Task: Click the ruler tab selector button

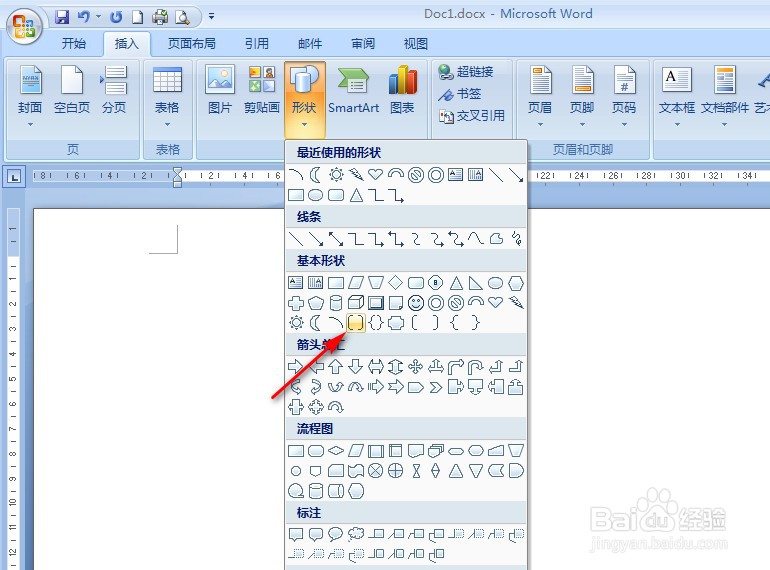Action: [x=14, y=176]
